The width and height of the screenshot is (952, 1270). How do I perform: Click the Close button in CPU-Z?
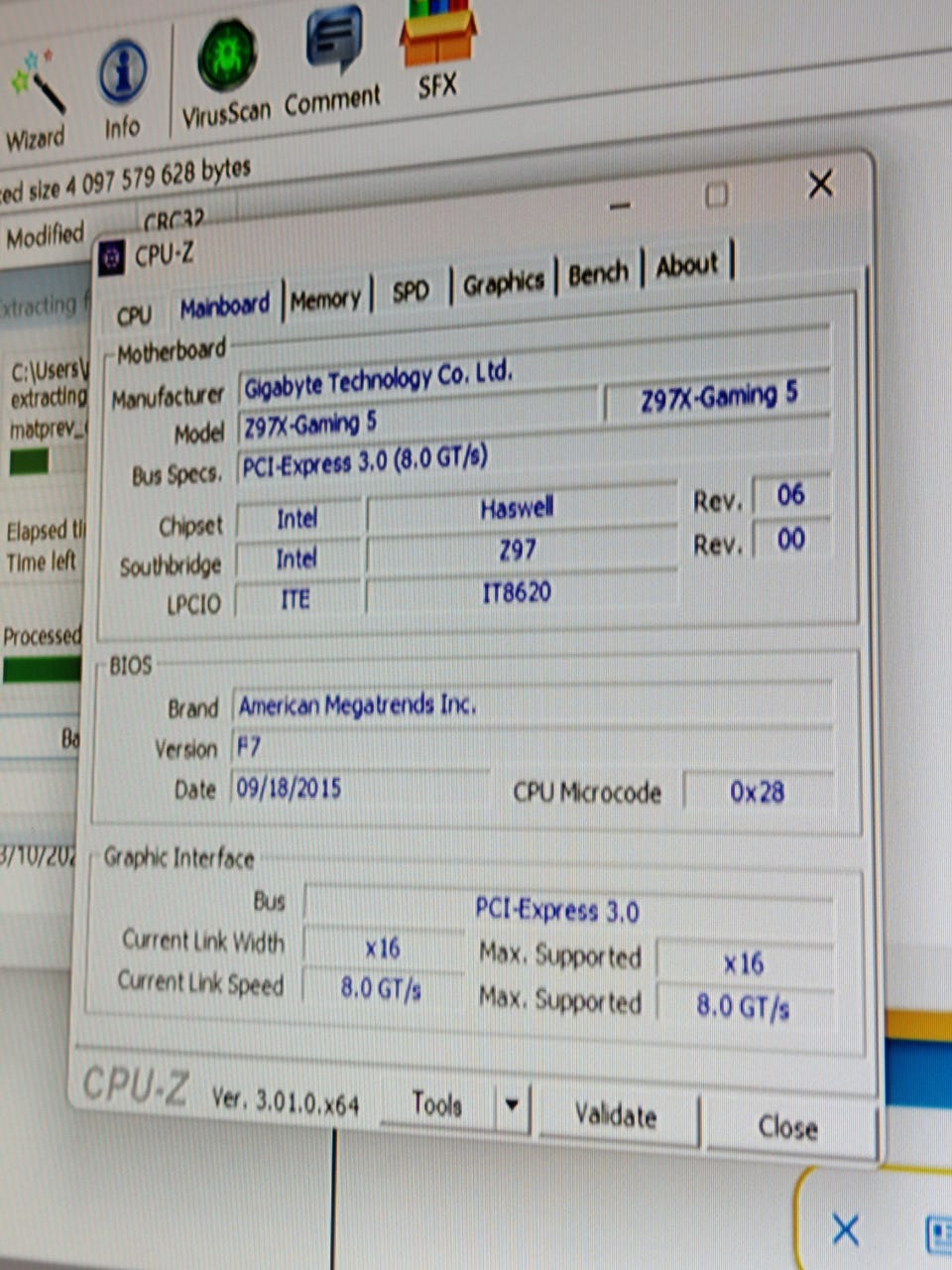point(788,1126)
